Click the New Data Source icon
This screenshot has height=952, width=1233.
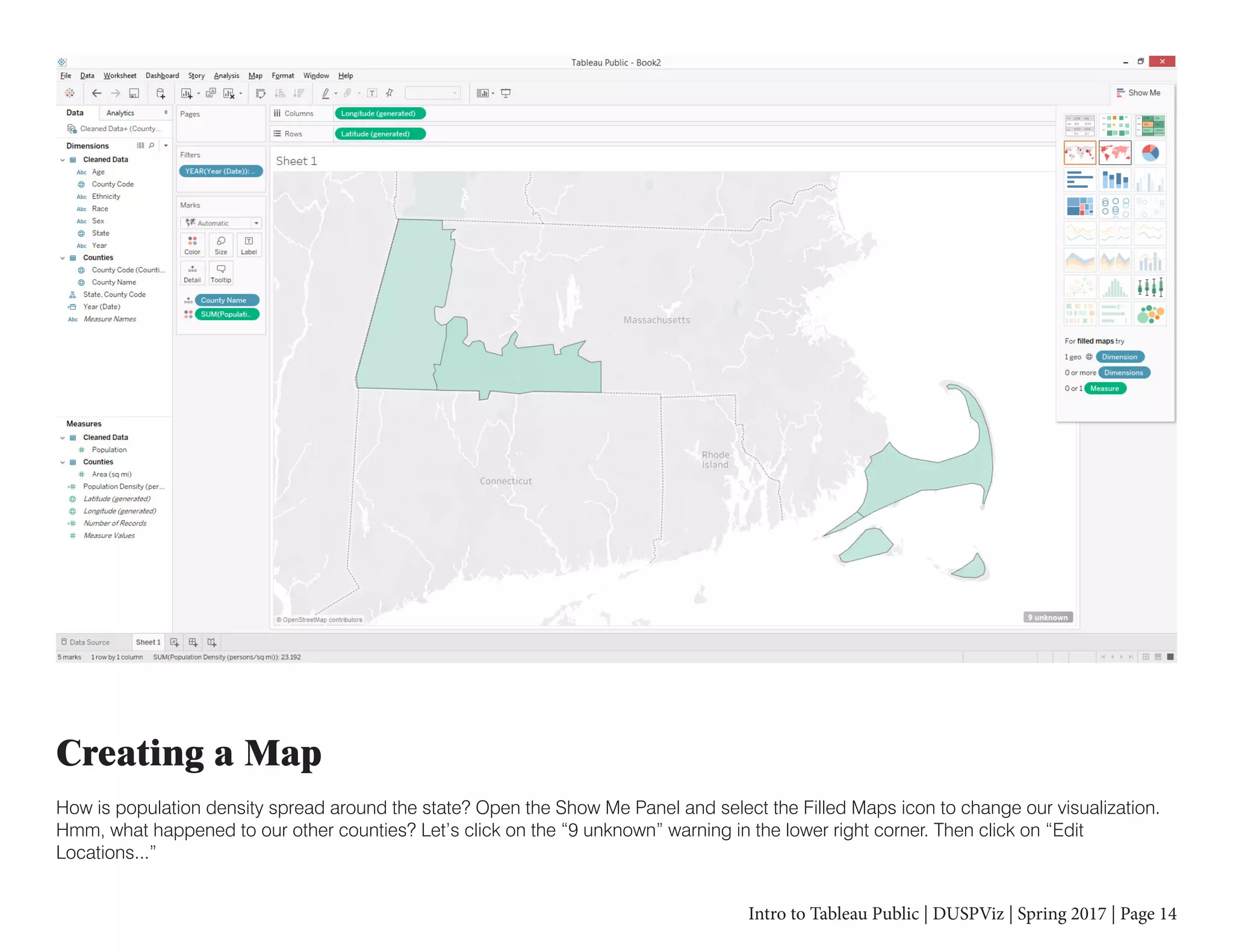[x=161, y=93]
